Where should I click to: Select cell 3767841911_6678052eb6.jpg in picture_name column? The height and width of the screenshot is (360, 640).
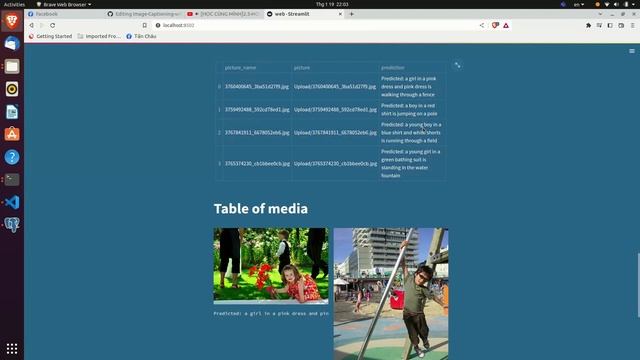[x=257, y=133]
